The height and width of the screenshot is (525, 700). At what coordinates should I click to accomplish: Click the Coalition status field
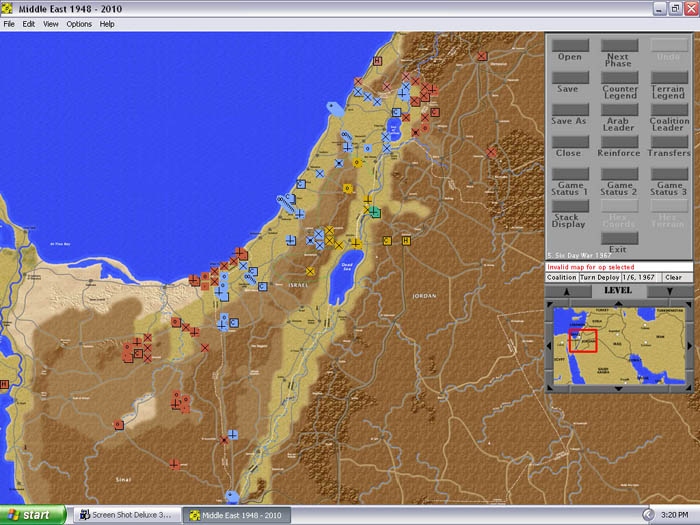[x=562, y=277]
